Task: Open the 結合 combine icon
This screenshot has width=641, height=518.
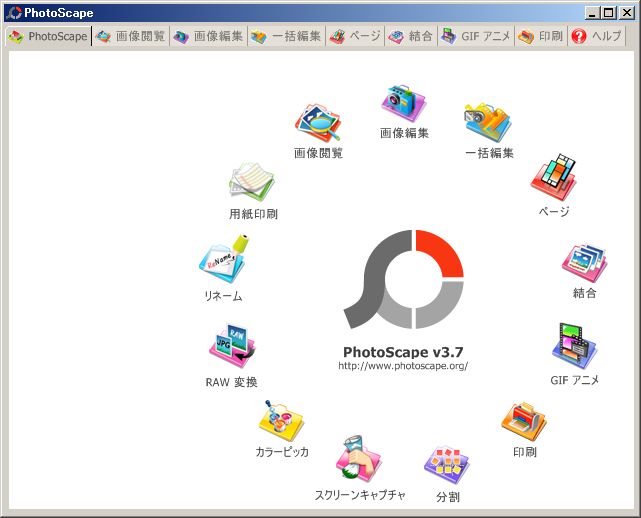Action: [584, 262]
